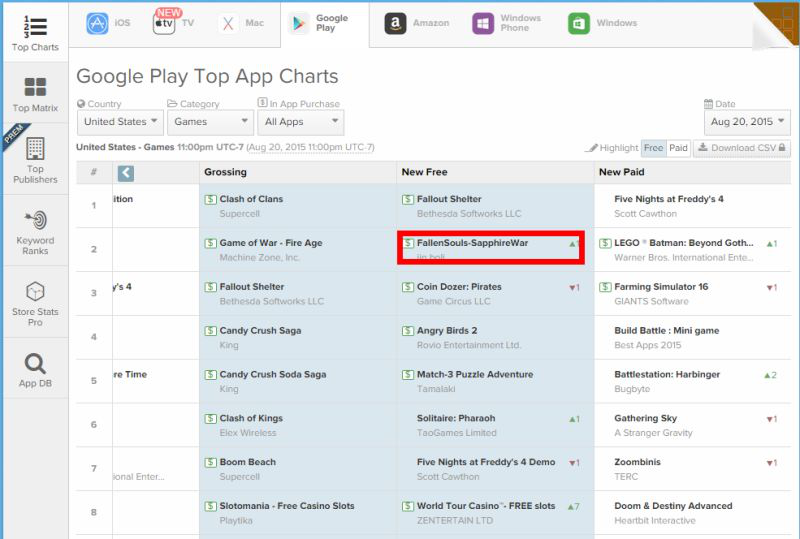Open Battlestation: Harbinger listing
This screenshot has height=539, width=800.
click(x=667, y=375)
